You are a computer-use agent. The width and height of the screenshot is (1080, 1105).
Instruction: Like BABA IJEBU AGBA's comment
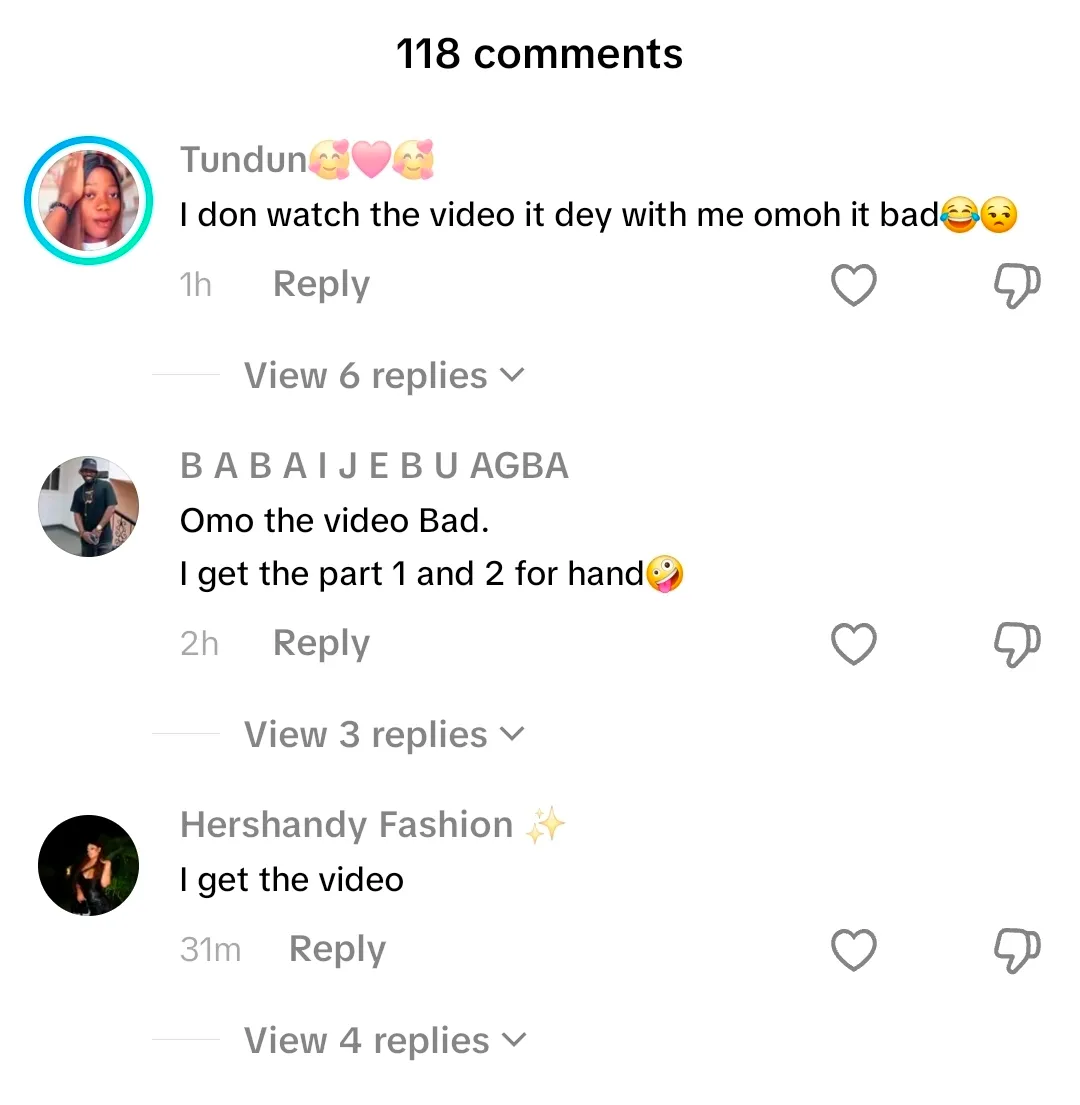point(854,644)
